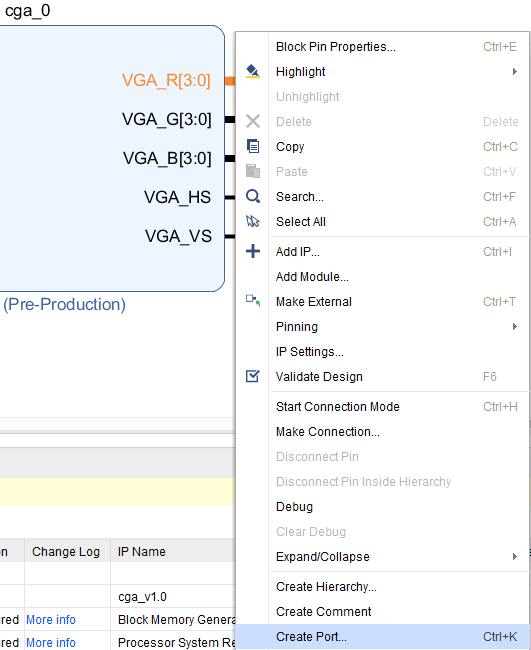Click the Copy icon in context menu
The image size is (531, 650).
253,146
